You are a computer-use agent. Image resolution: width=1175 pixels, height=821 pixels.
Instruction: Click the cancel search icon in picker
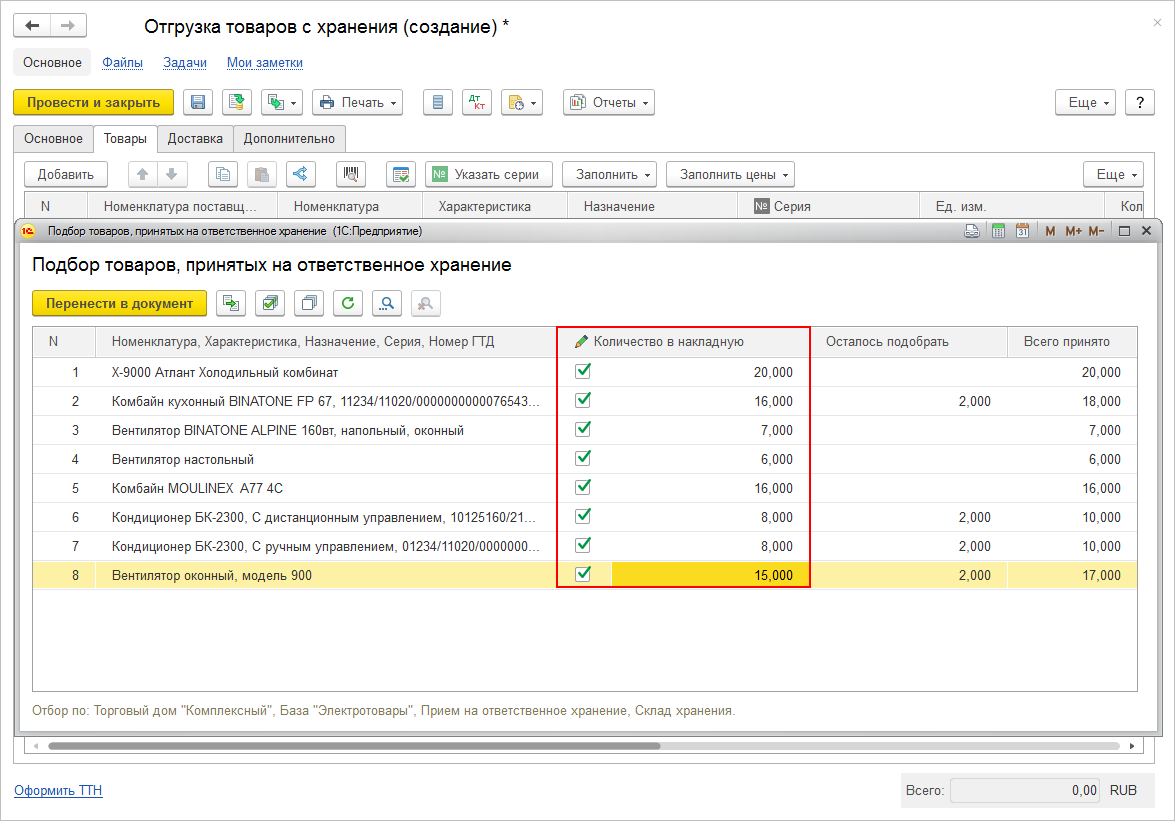click(426, 303)
